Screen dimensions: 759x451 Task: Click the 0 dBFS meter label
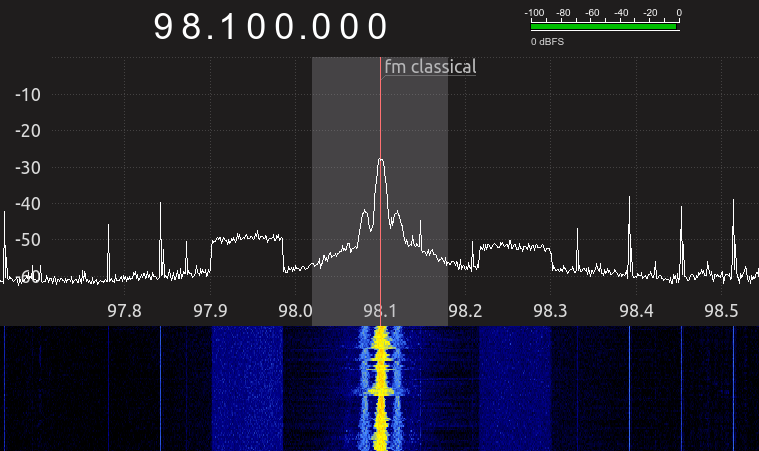(x=548, y=43)
